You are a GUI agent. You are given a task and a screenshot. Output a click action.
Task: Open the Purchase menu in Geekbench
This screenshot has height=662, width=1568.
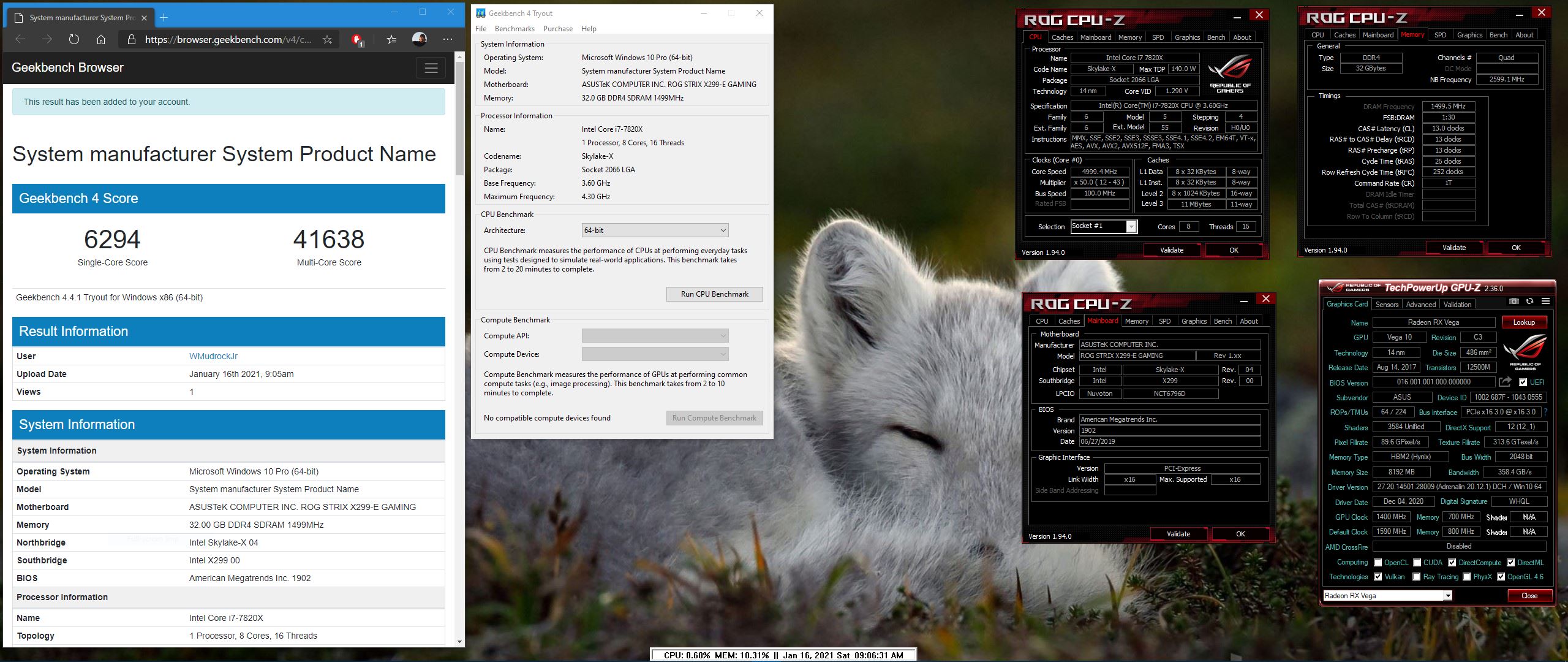pos(558,29)
